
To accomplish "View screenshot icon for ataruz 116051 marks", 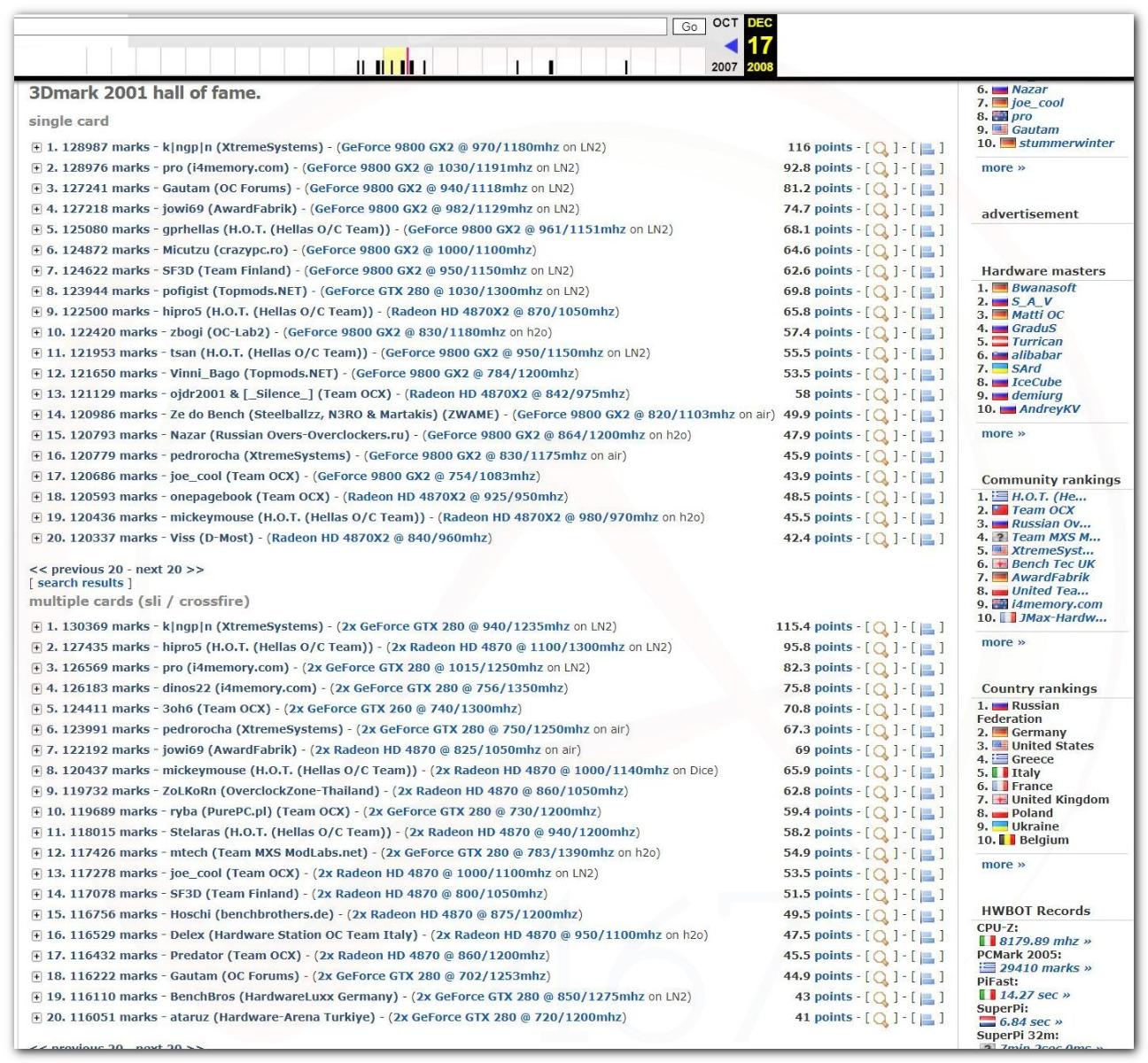I will pyautogui.click(x=927, y=1018).
